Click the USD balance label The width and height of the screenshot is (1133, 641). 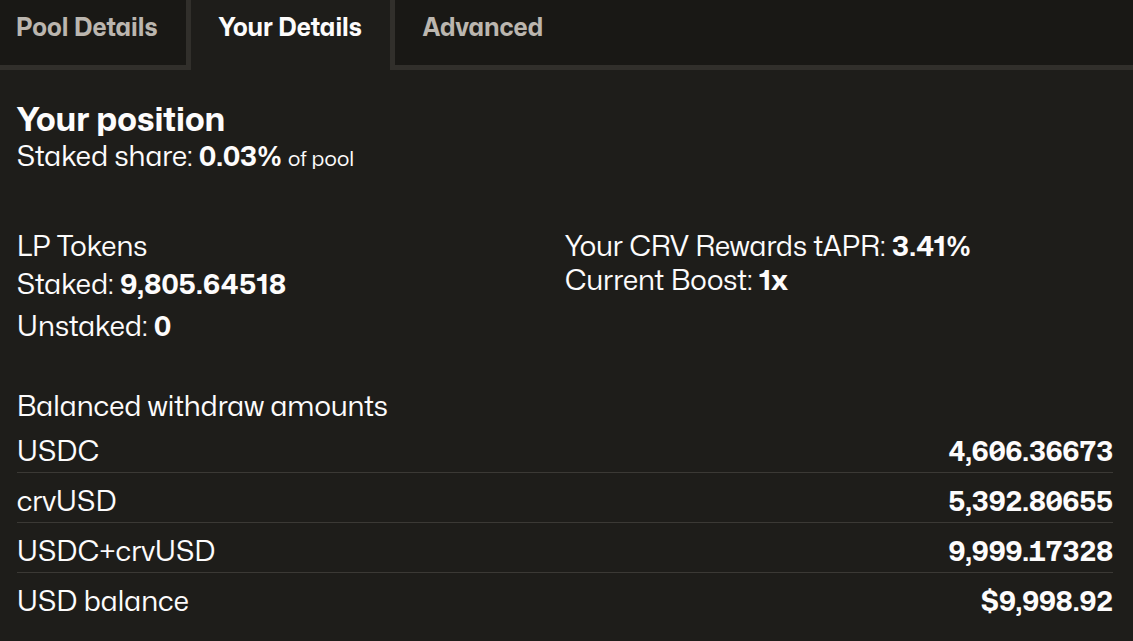click(x=103, y=601)
